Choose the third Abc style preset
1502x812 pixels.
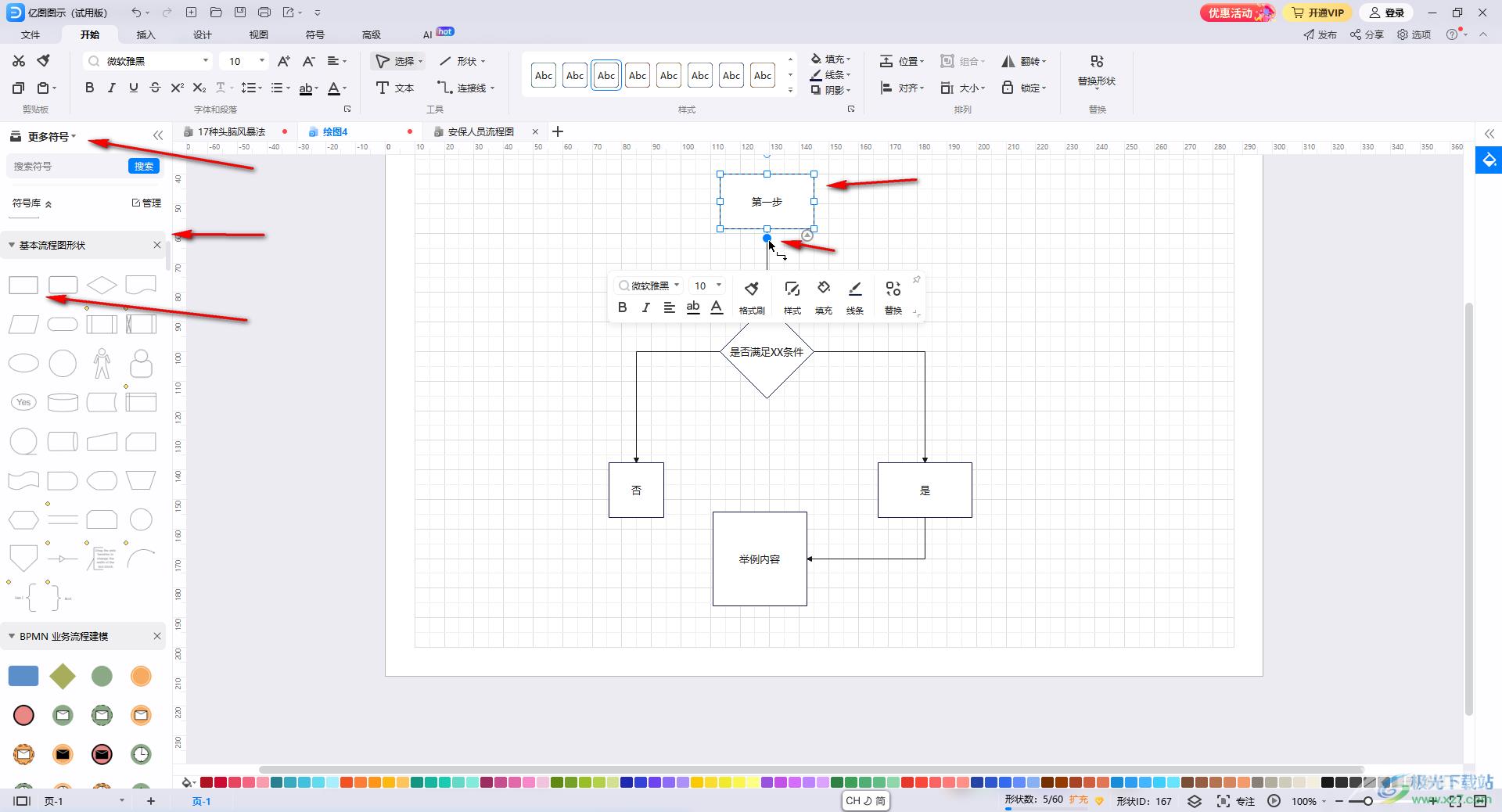pos(606,75)
